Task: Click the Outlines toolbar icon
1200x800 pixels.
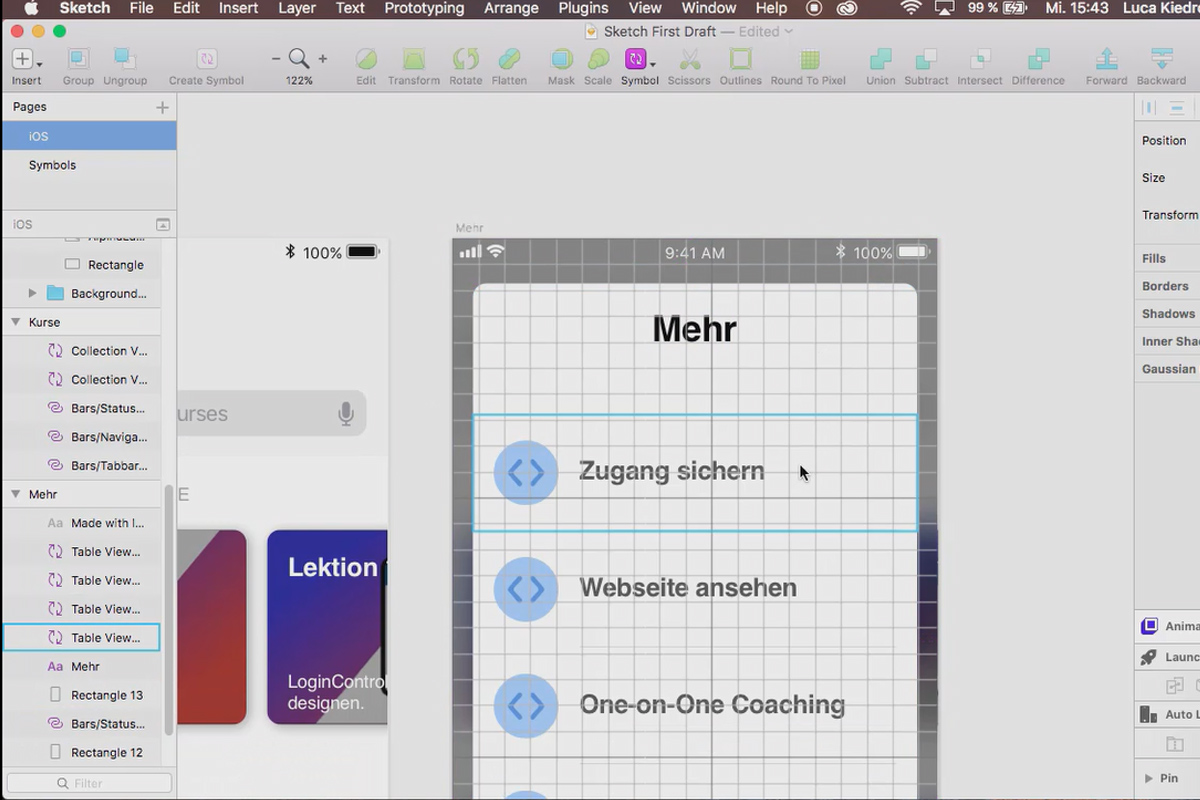Action: [740, 59]
